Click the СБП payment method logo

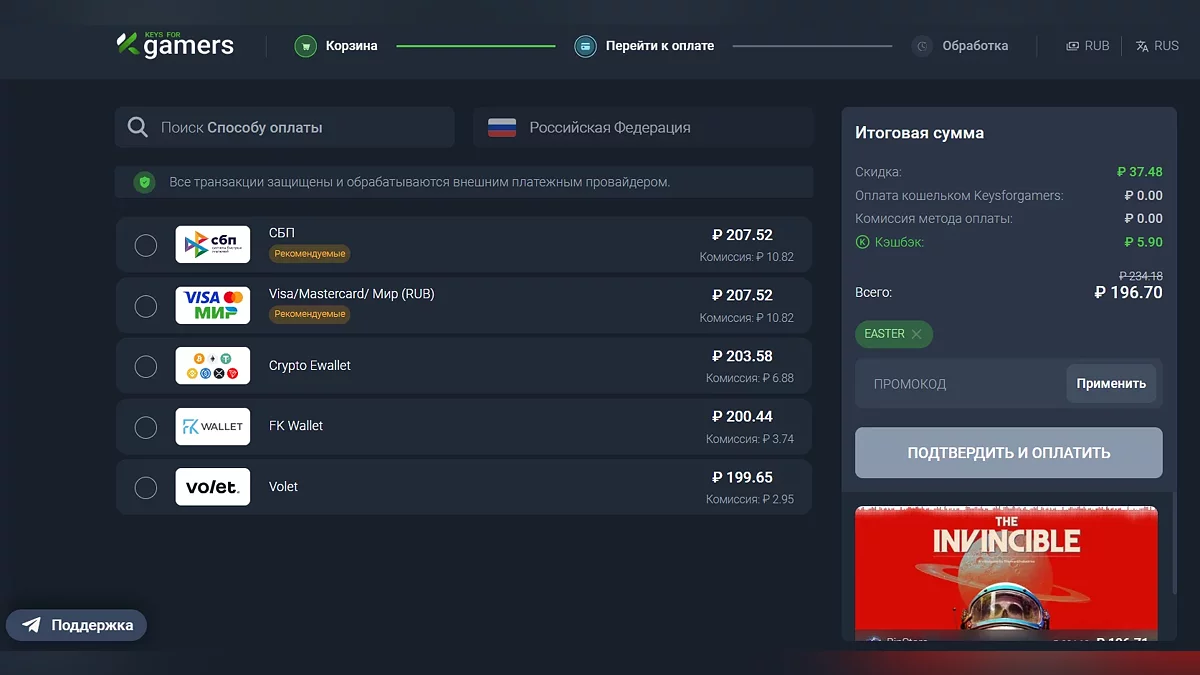tap(212, 243)
